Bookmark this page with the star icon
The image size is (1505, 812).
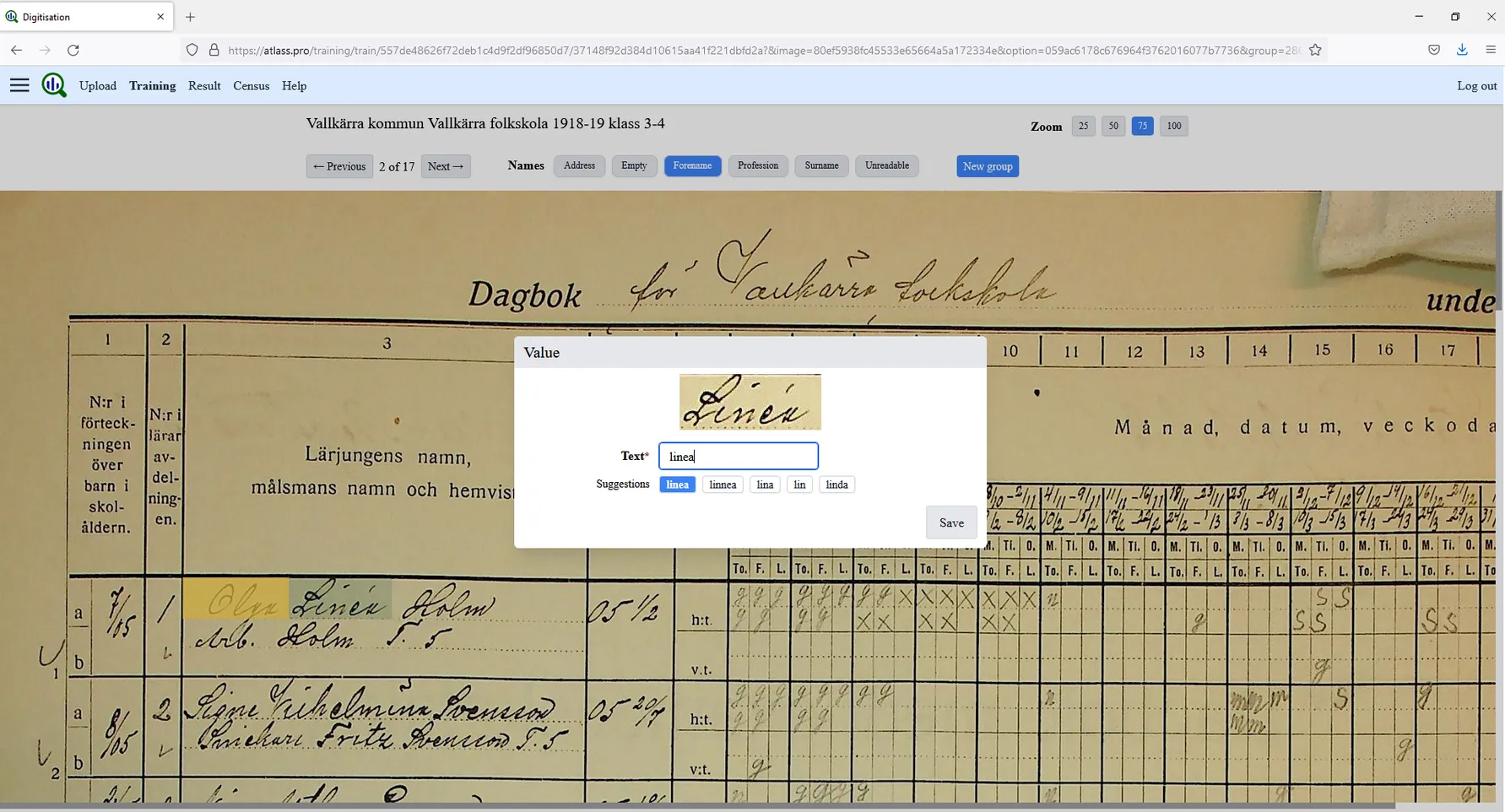pyautogui.click(x=1315, y=50)
